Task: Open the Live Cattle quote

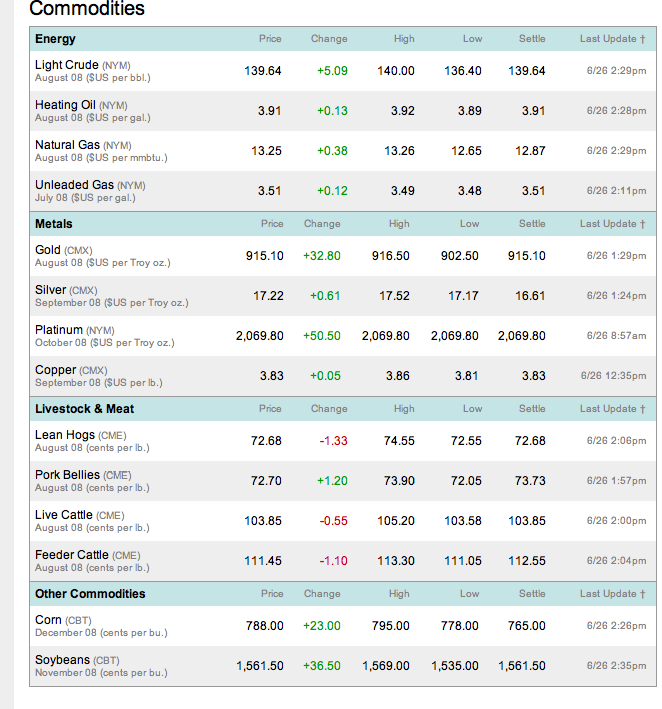Action: [x=64, y=515]
